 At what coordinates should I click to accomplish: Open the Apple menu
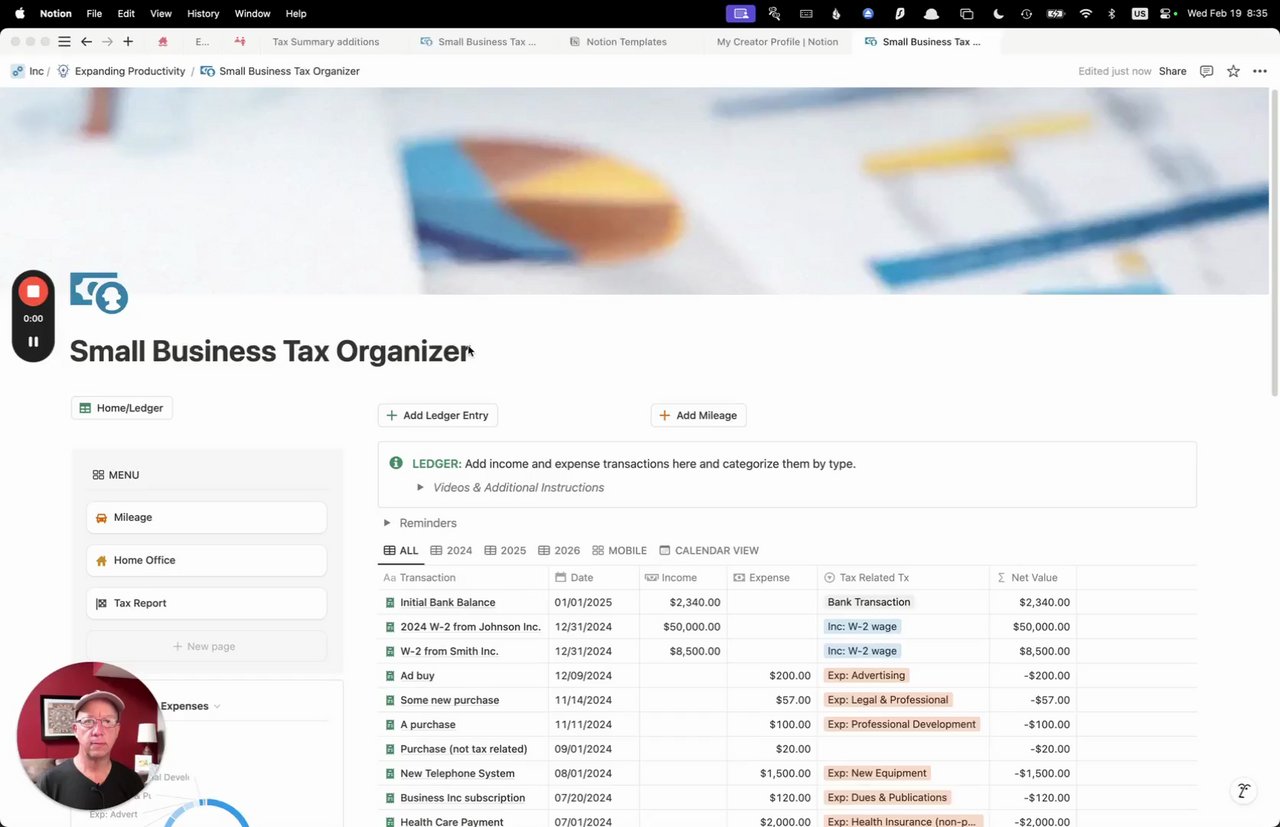[x=19, y=14]
